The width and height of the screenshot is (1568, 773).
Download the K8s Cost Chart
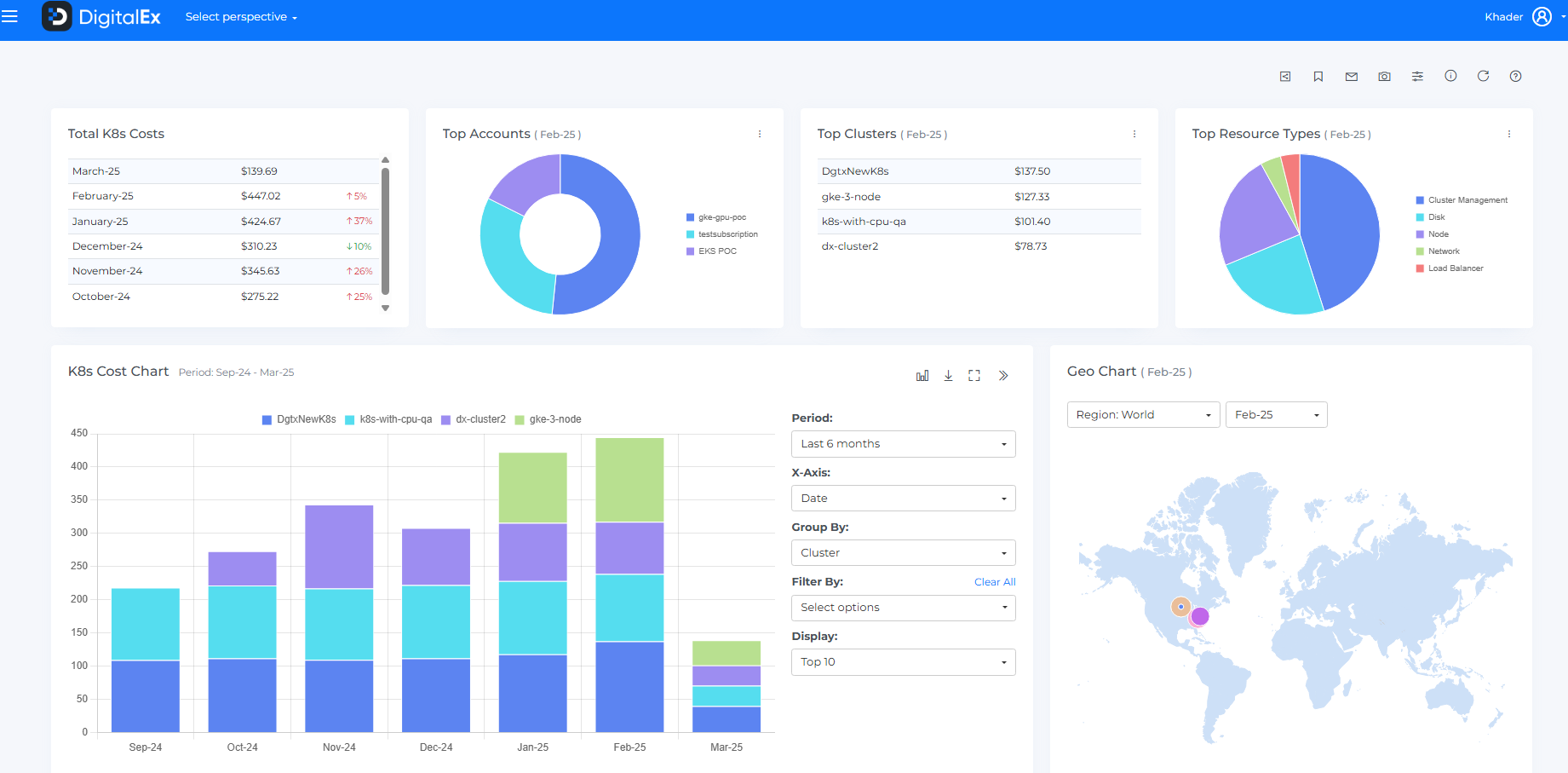948,376
